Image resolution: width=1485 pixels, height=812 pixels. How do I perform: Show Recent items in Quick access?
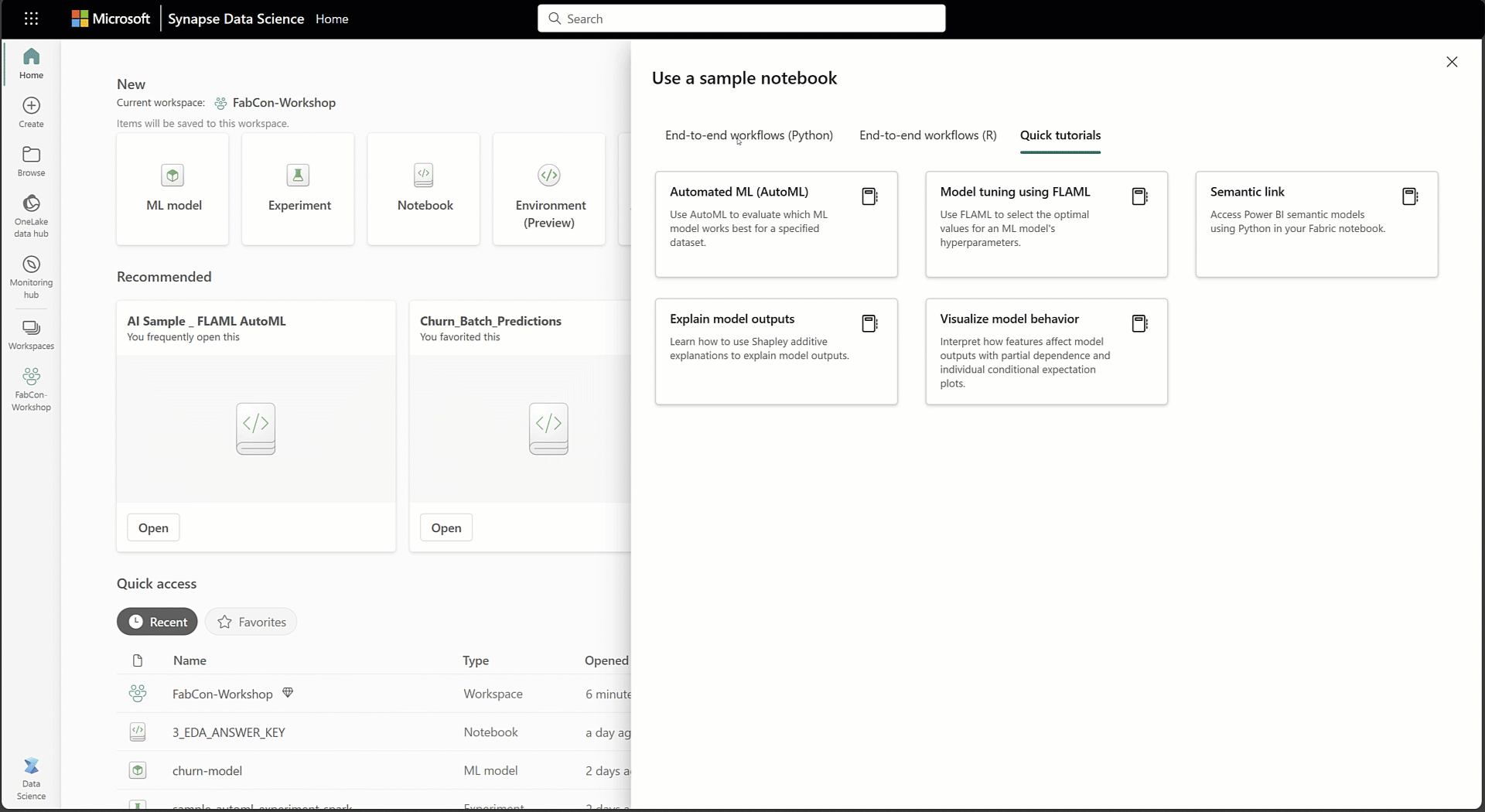point(158,622)
